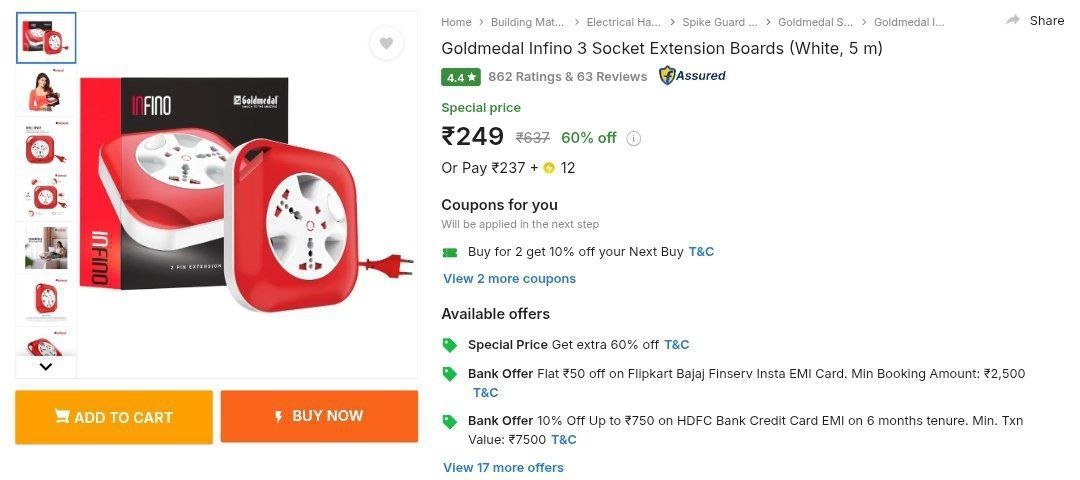Click the 4.4 star rating badge
Screen dimensions: 1080x480
click(x=461, y=77)
